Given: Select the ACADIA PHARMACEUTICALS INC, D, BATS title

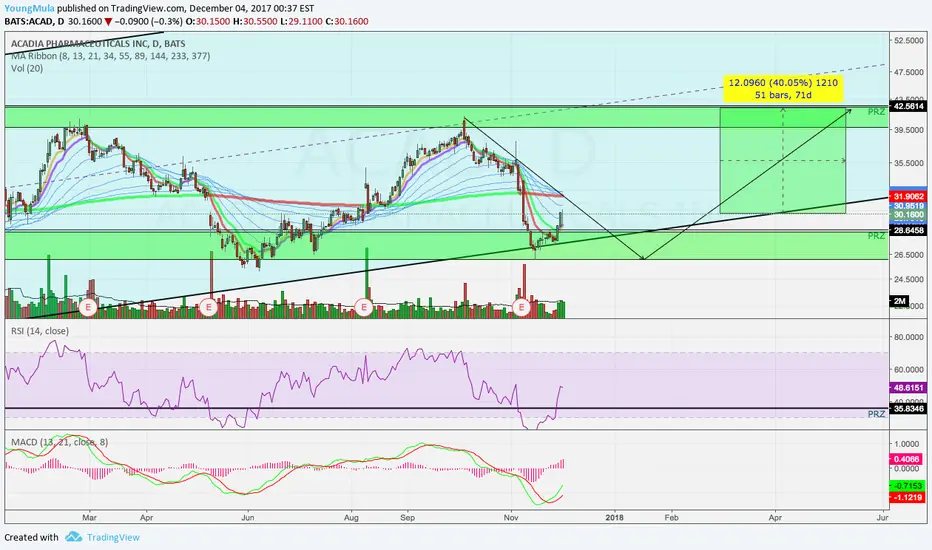Looking at the screenshot, I should pyautogui.click(x=98, y=43).
